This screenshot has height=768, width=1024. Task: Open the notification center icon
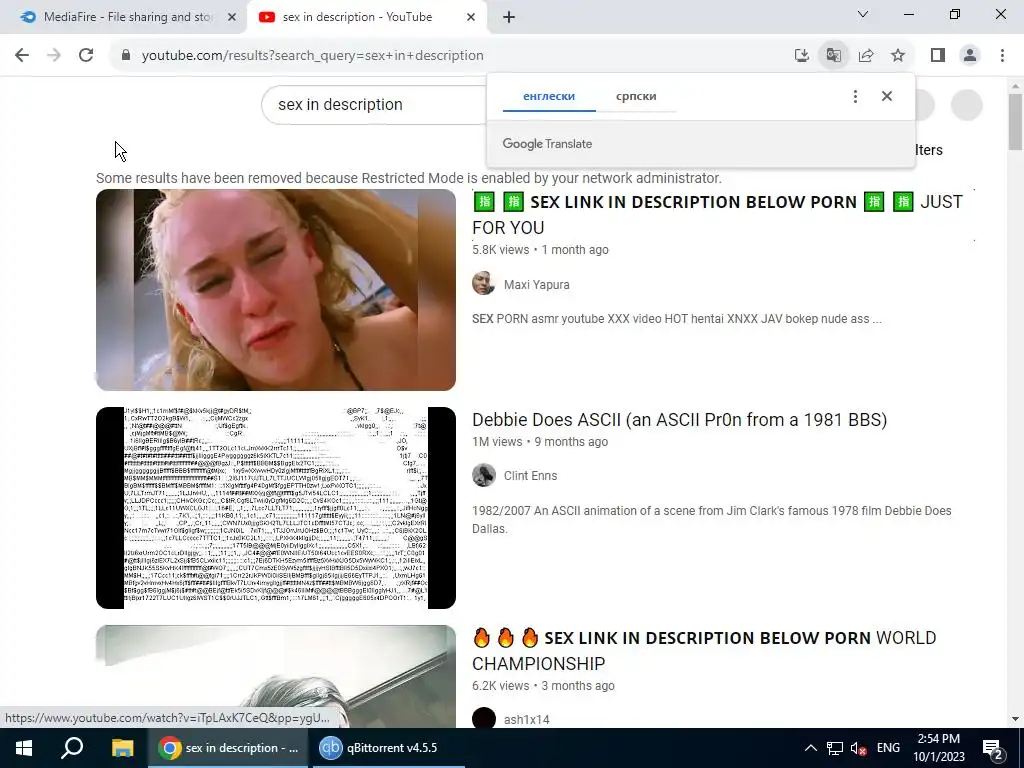click(992, 748)
